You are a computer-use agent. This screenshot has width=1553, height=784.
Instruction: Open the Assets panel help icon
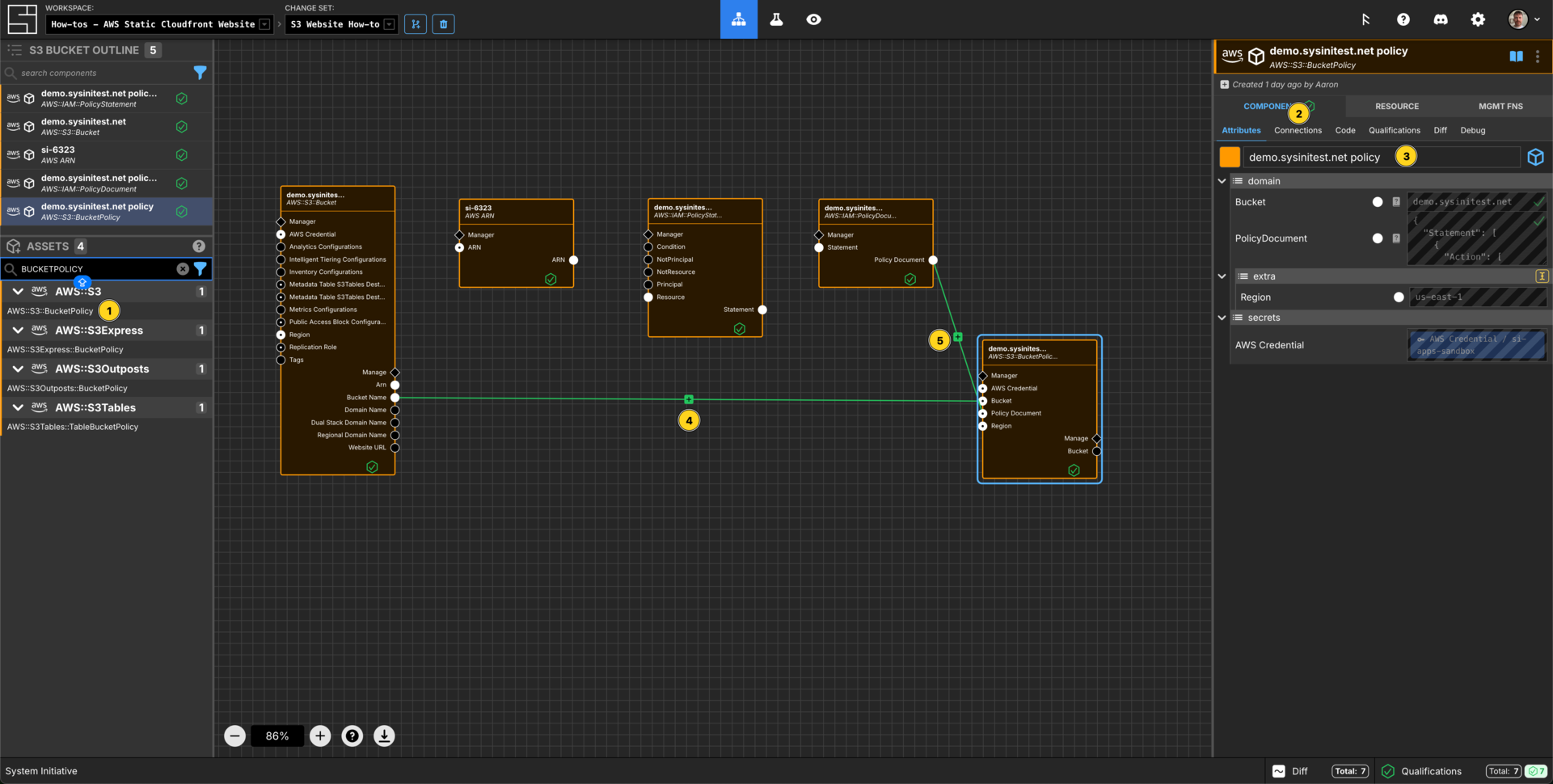[x=199, y=246]
